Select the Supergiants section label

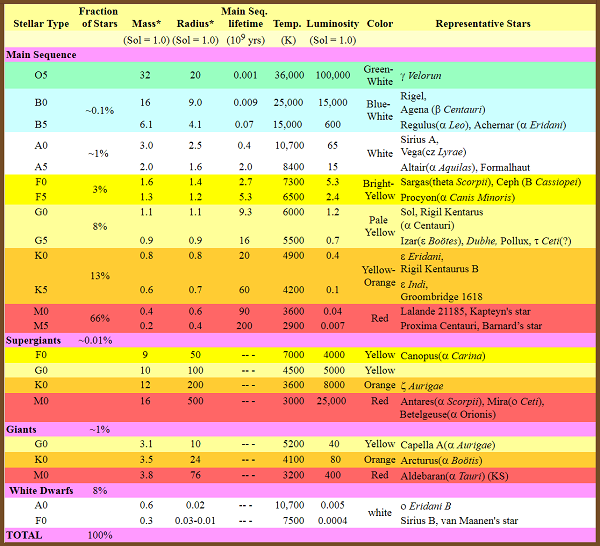pyautogui.click(x=34, y=341)
